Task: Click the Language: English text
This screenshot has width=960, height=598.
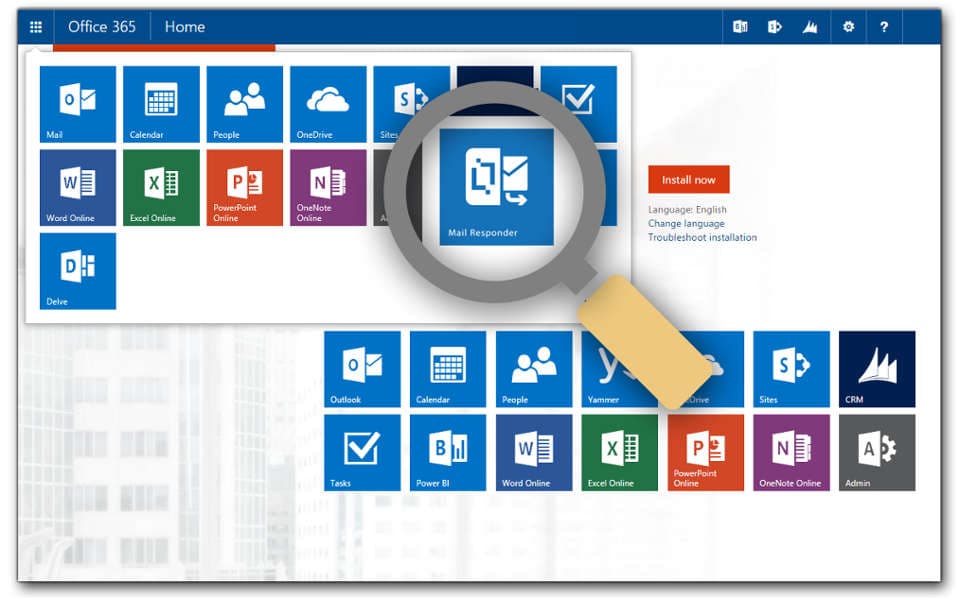Action: tap(688, 209)
